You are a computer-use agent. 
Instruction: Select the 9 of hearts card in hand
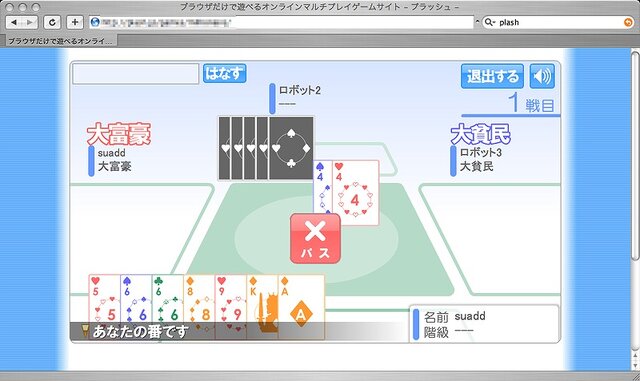click(x=231, y=306)
